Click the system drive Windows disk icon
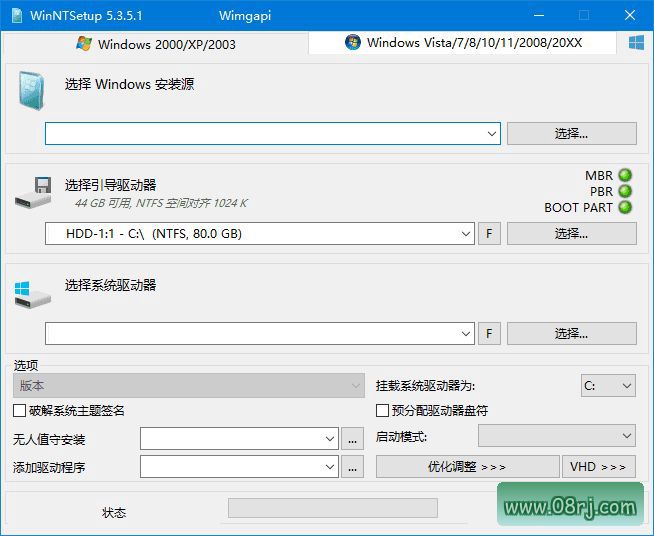Screen dimensions: 654x536 pos(33,295)
